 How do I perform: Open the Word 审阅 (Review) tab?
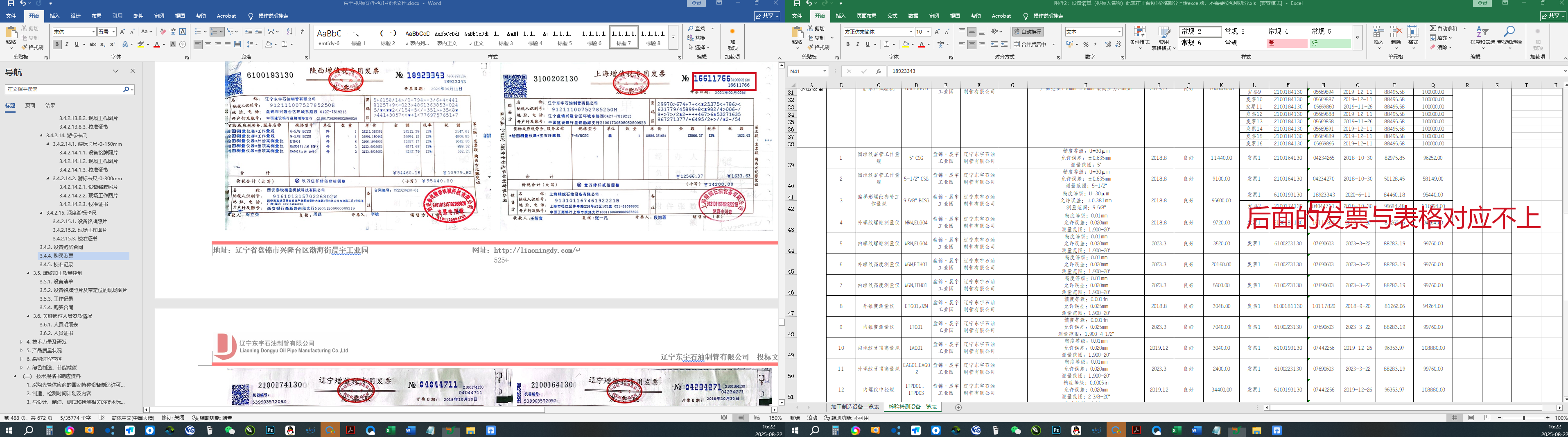pos(159,16)
